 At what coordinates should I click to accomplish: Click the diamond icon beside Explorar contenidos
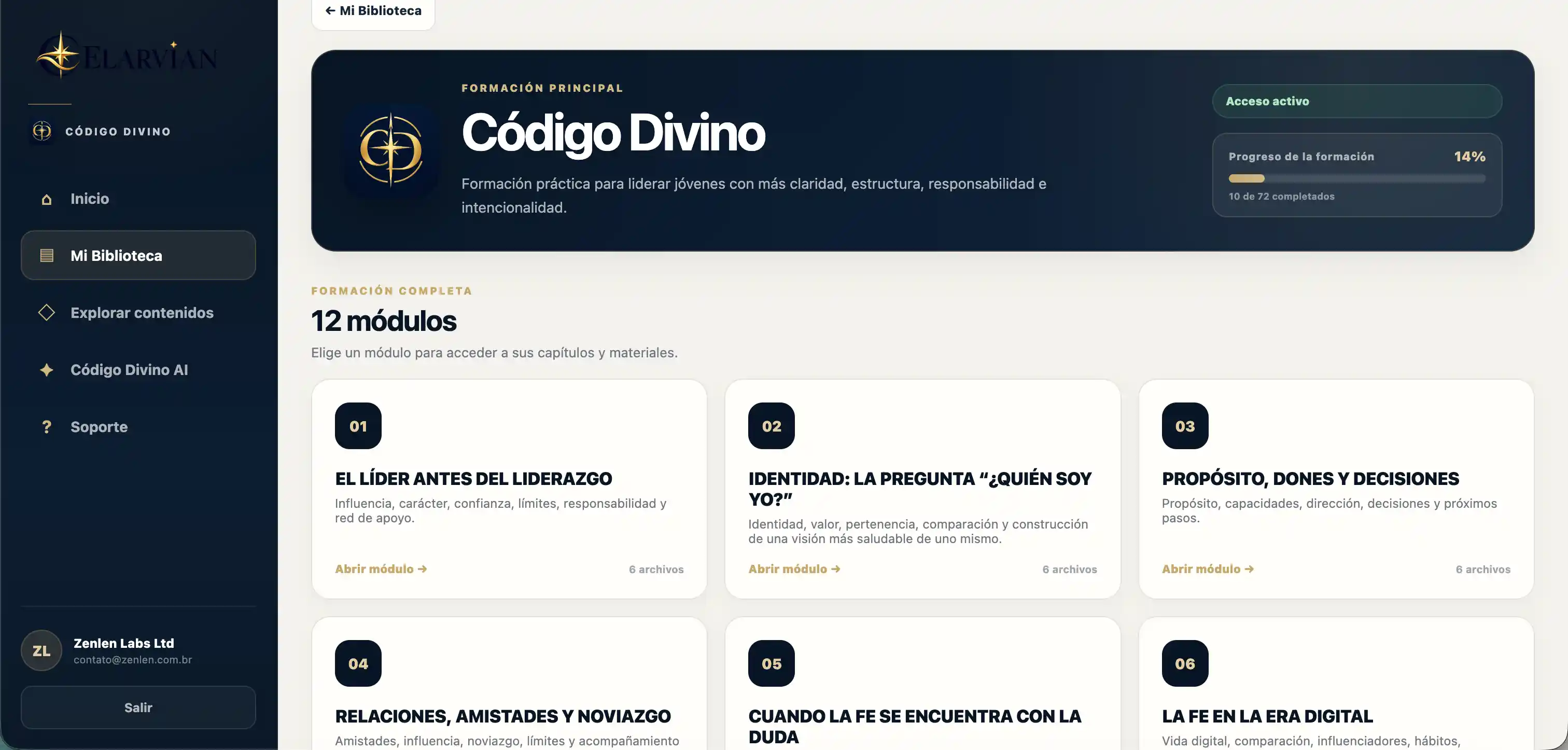pos(46,312)
